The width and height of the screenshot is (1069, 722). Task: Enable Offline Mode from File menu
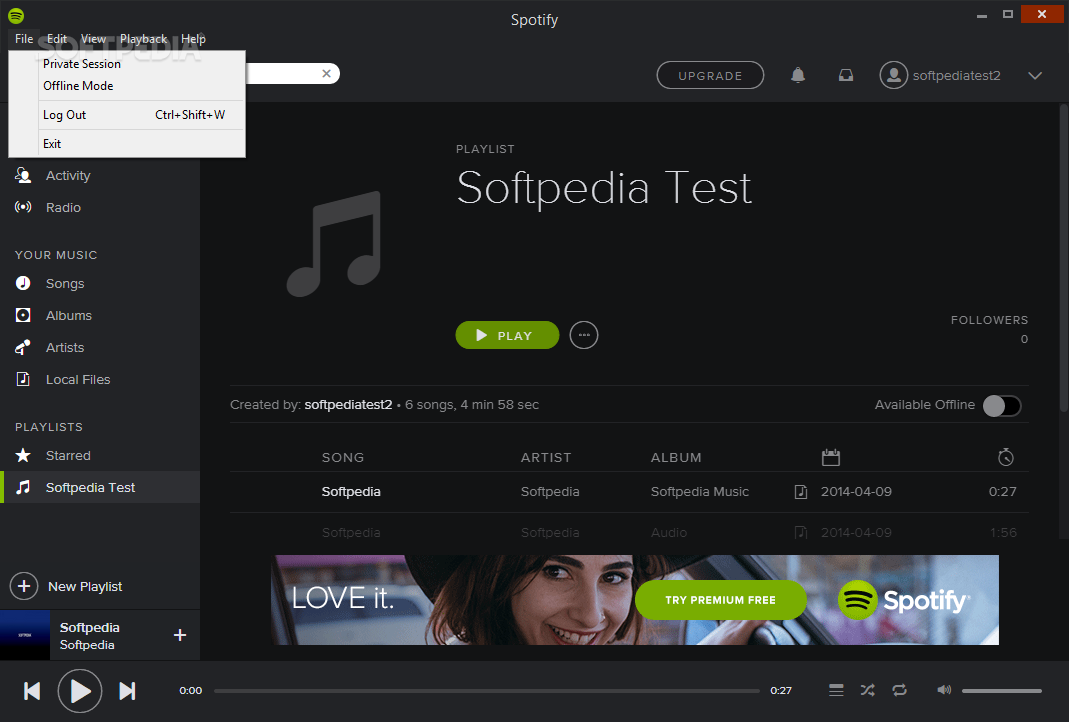click(x=127, y=86)
